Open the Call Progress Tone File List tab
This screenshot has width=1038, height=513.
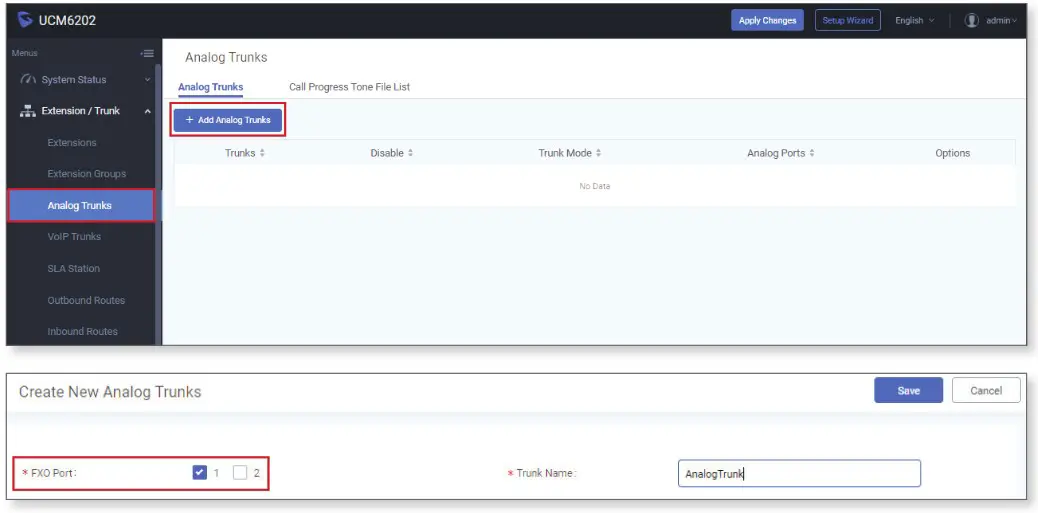[350, 87]
